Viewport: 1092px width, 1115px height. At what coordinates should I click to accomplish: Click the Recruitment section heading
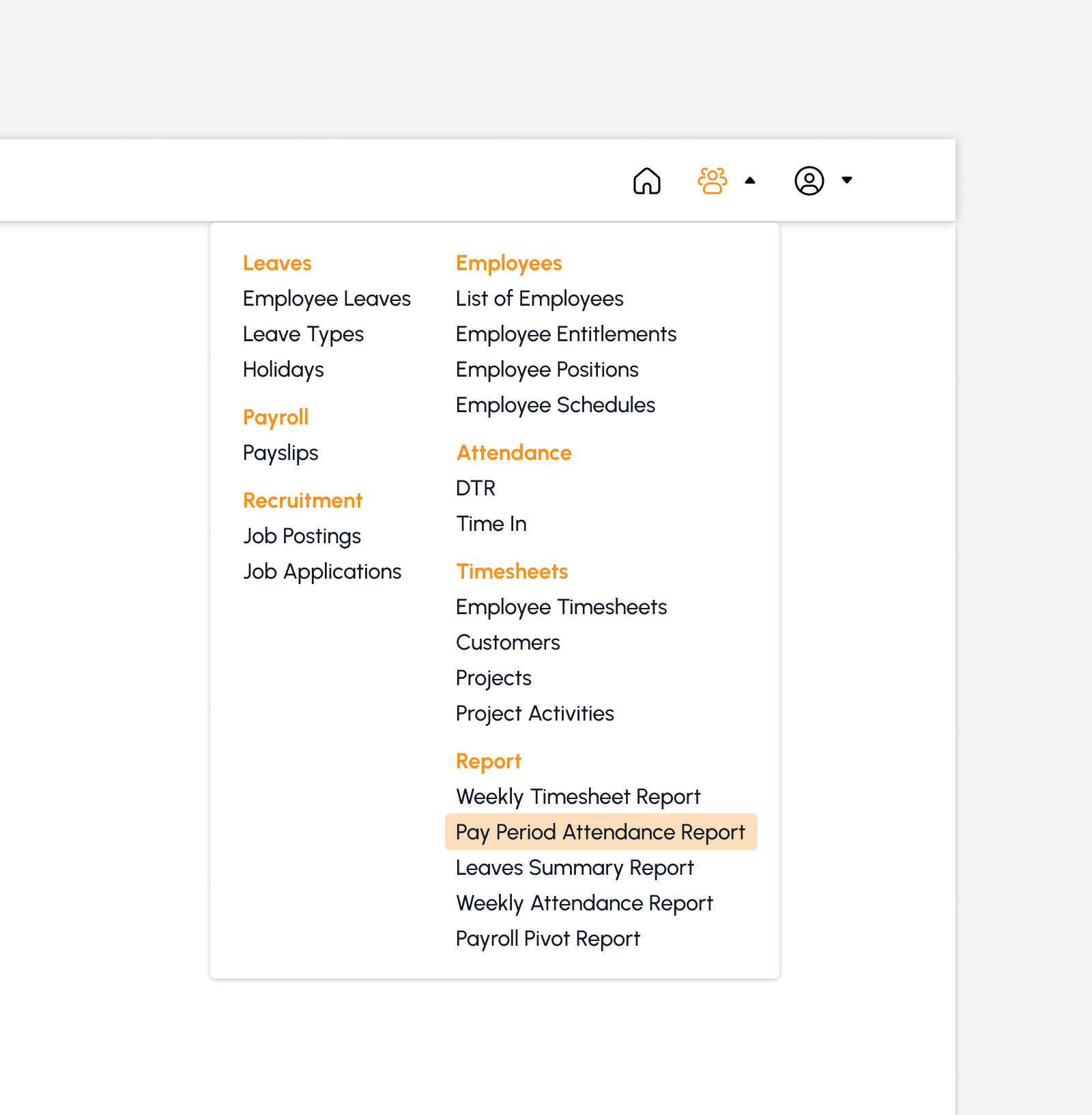coord(302,501)
